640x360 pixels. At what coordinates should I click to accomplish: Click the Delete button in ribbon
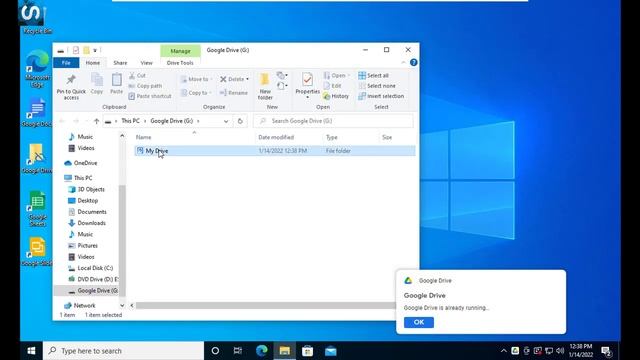coord(234,79)
